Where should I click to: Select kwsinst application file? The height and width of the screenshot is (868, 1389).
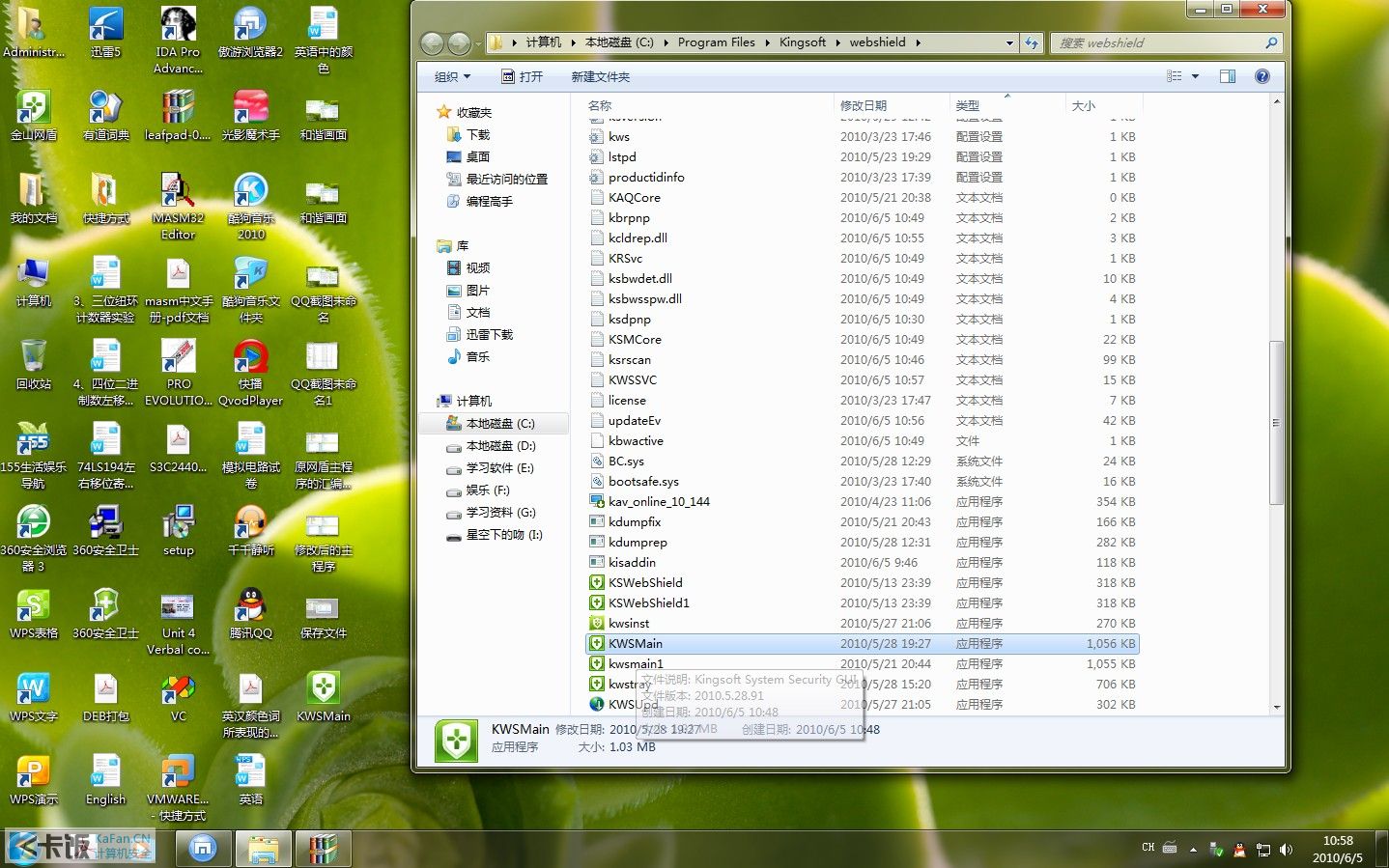click(x=863, y=623)
